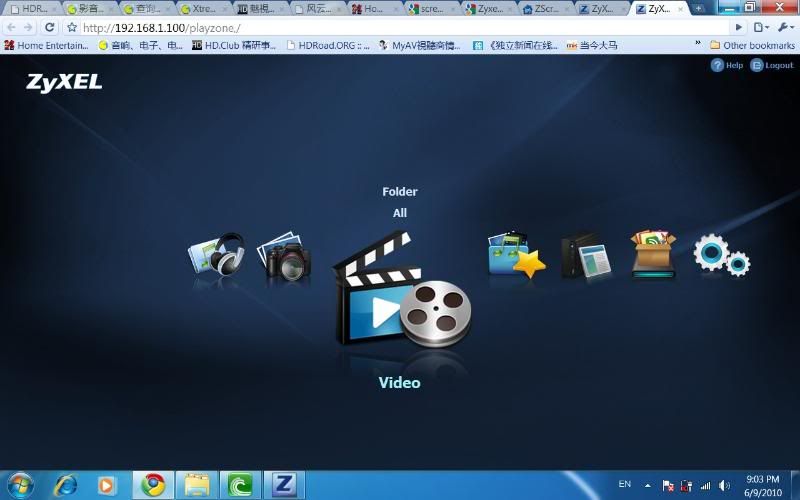This screenshot has width=800, height=500.
Task: Select the All videos option
Action: click(x=400, y=213)
